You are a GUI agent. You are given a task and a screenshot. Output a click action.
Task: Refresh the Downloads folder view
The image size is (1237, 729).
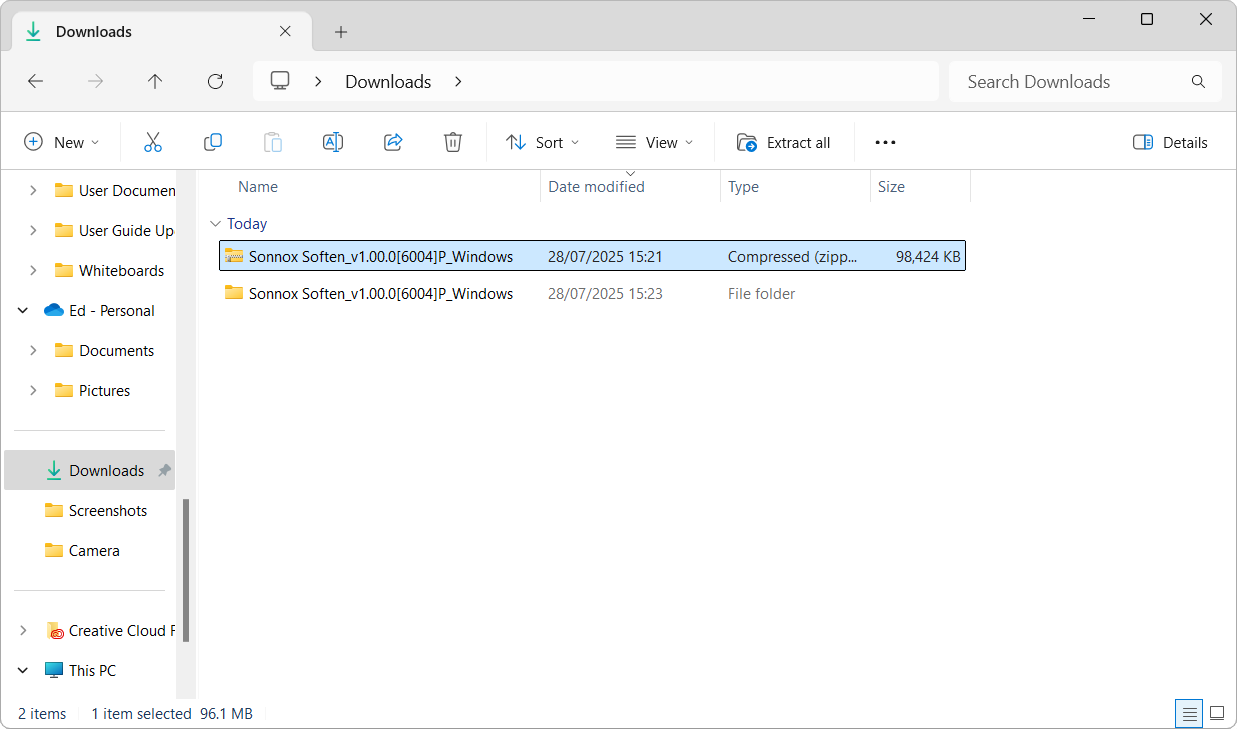[215, 81]
